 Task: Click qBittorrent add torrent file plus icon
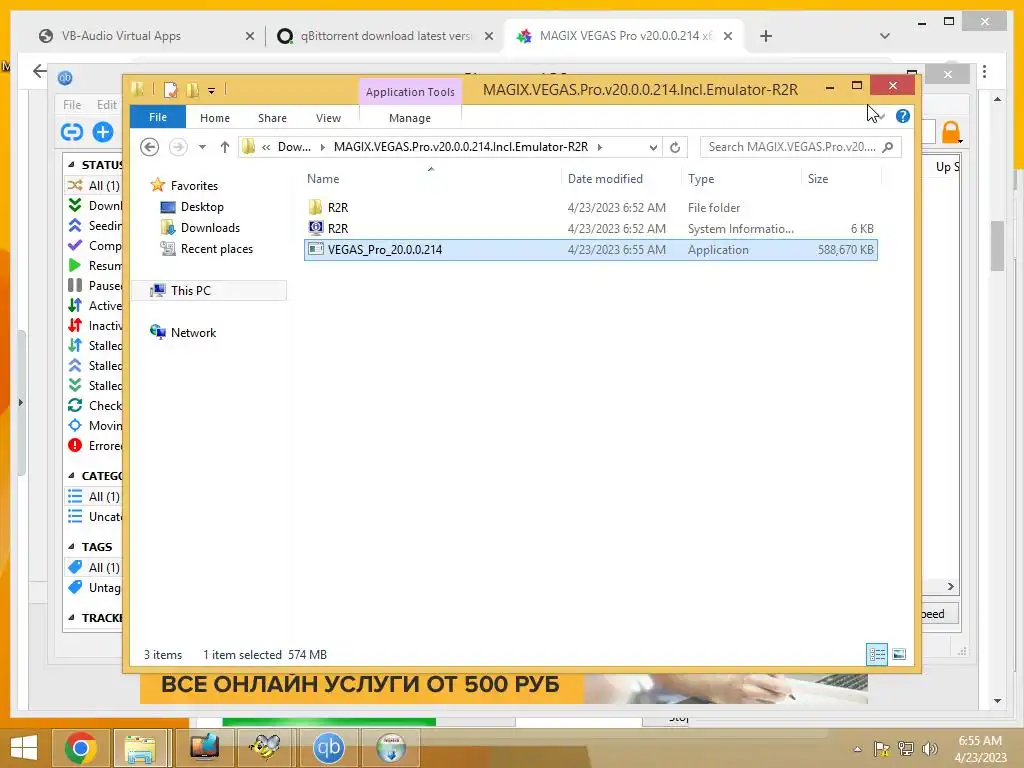coord(103,132)
